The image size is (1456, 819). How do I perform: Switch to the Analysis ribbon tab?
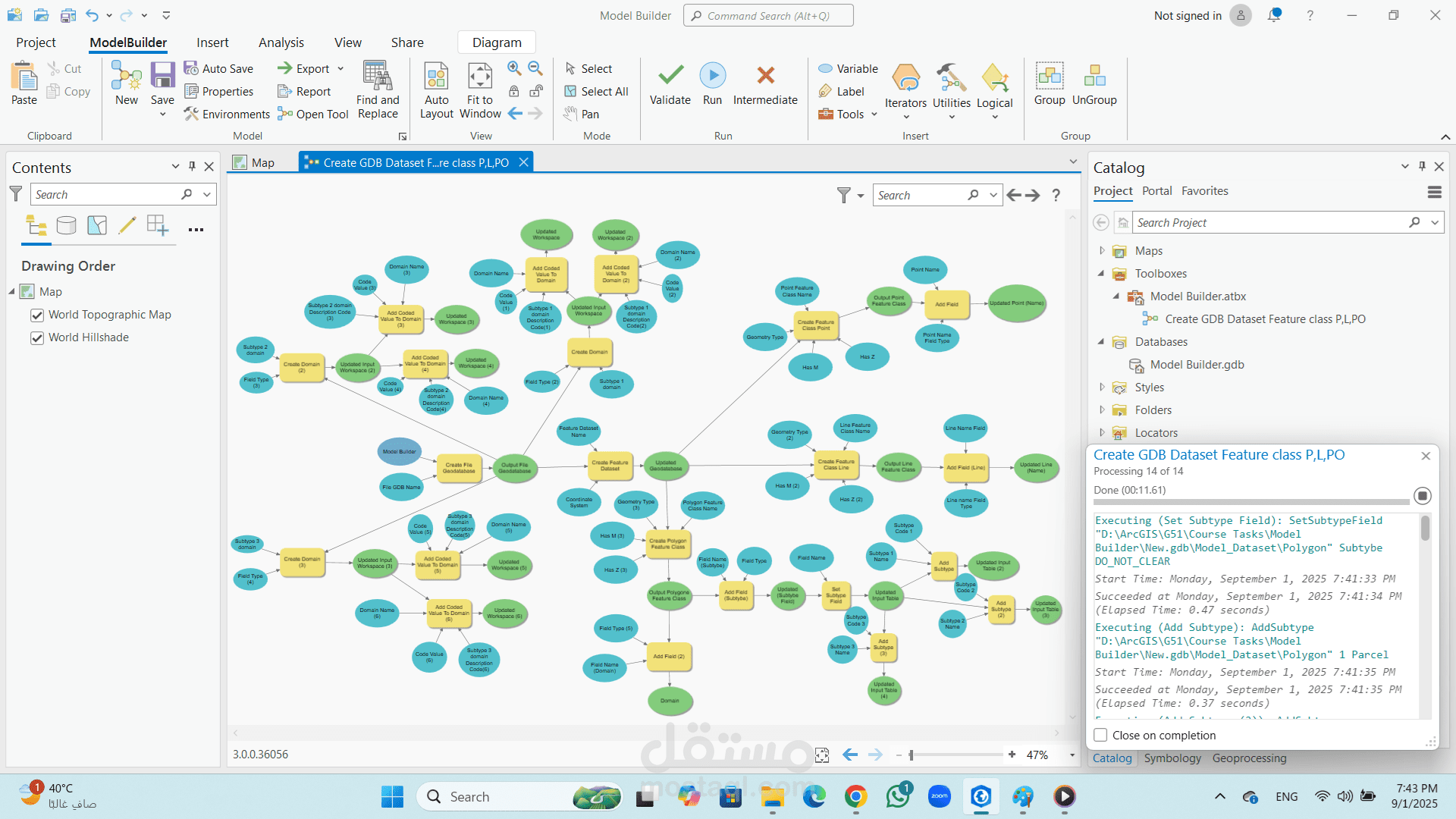point(281,42)
